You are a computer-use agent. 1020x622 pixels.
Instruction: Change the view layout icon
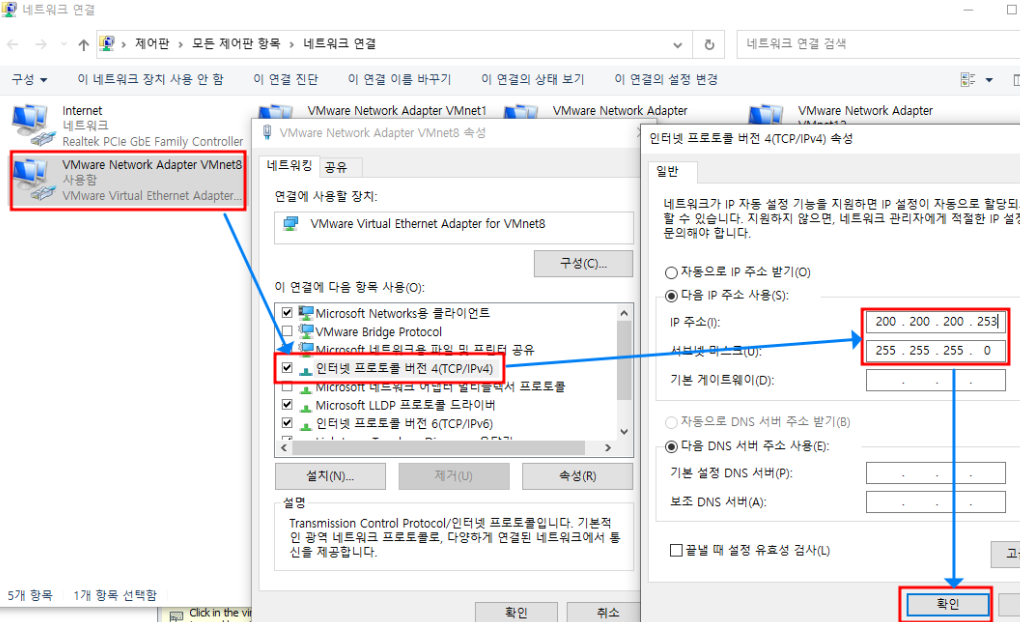(968, 79)
